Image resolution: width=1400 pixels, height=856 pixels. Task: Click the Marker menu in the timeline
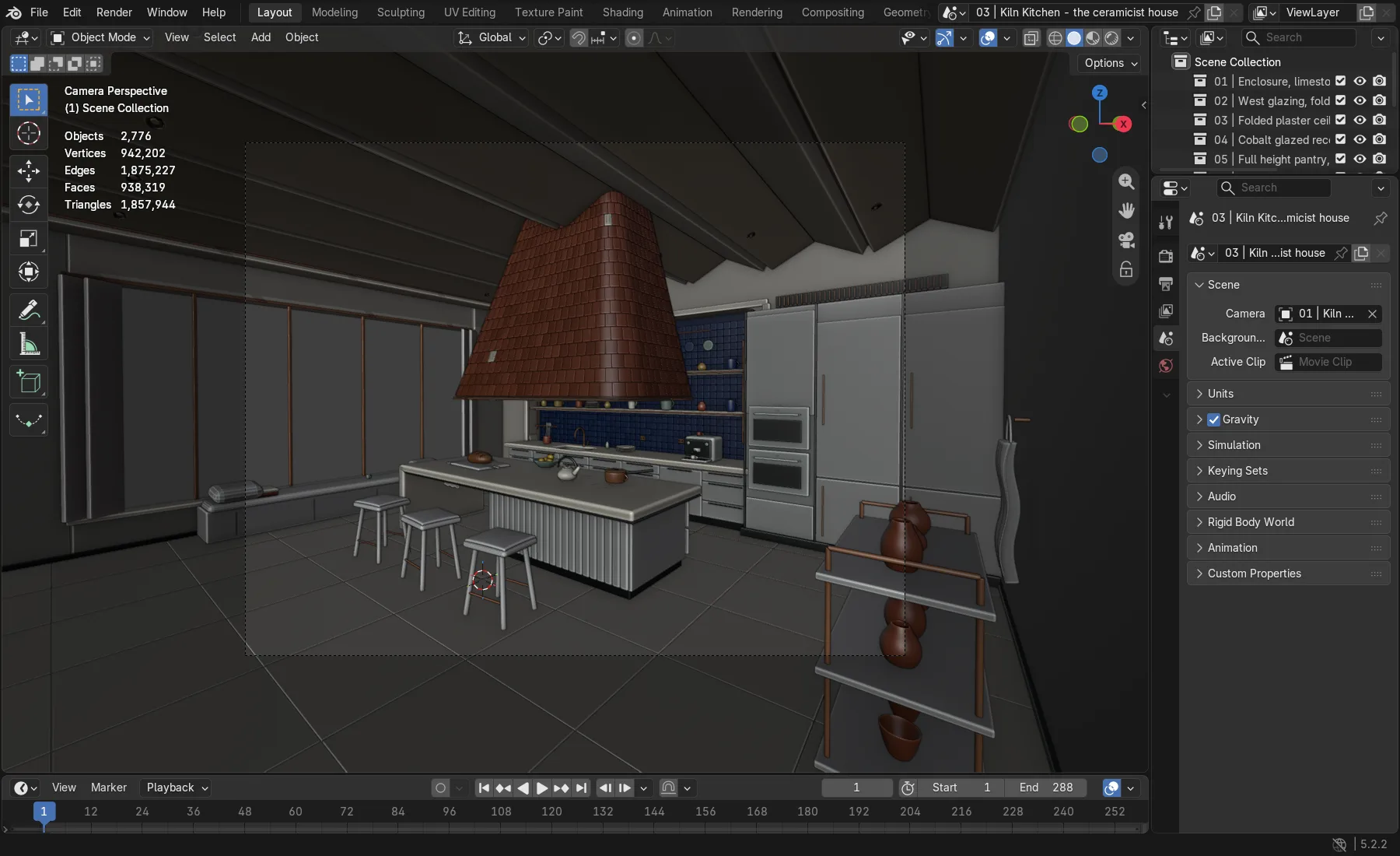(108, 788)
